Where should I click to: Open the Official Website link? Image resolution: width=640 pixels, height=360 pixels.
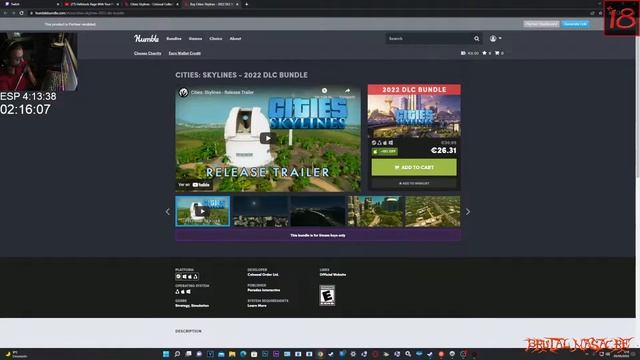pos(333,275)
